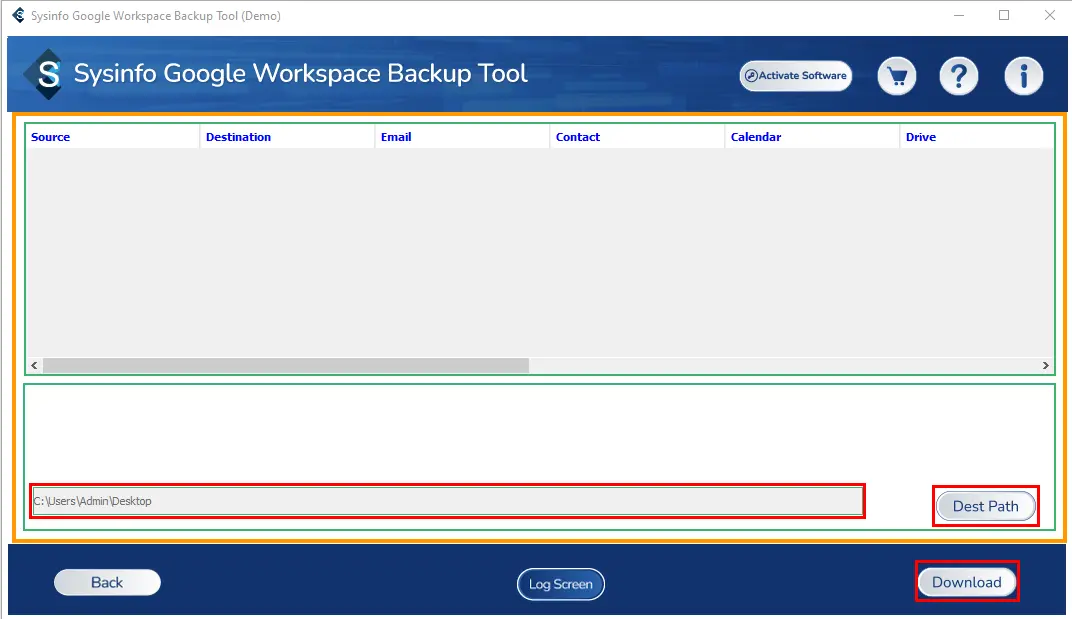The height and width of the screenshot is (619, 1072).
Task: Go to the previous step with the Back button
Action: point(107,582)
